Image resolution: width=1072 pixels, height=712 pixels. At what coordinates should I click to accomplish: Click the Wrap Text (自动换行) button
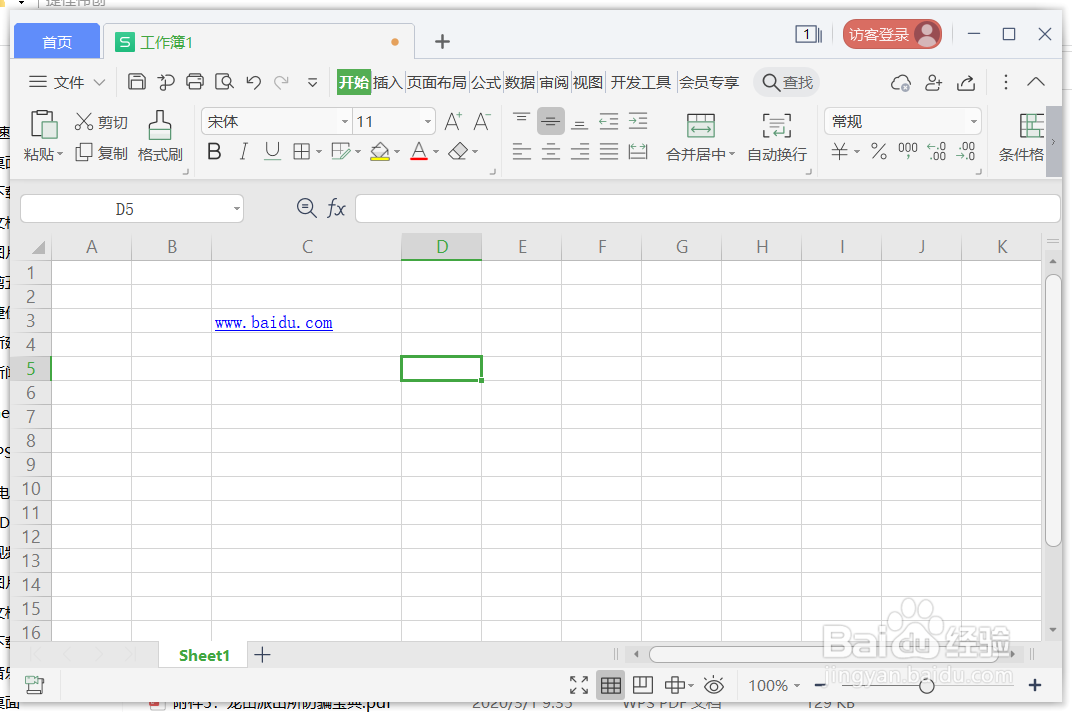pyautogui.click(x=777, y=137)
